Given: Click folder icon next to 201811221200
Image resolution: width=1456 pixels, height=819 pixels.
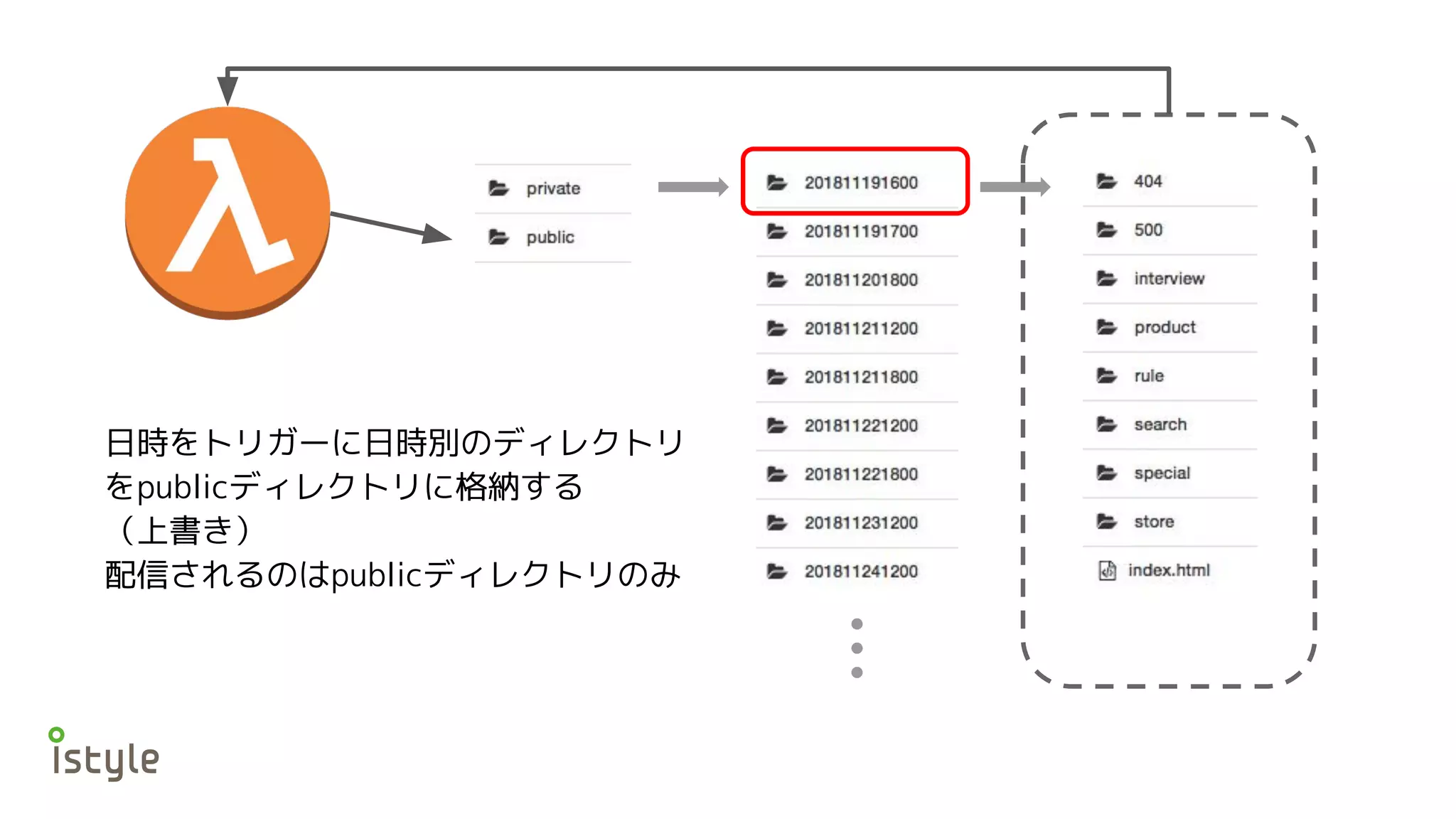Looking at the screenshot, I should point(777,425).
